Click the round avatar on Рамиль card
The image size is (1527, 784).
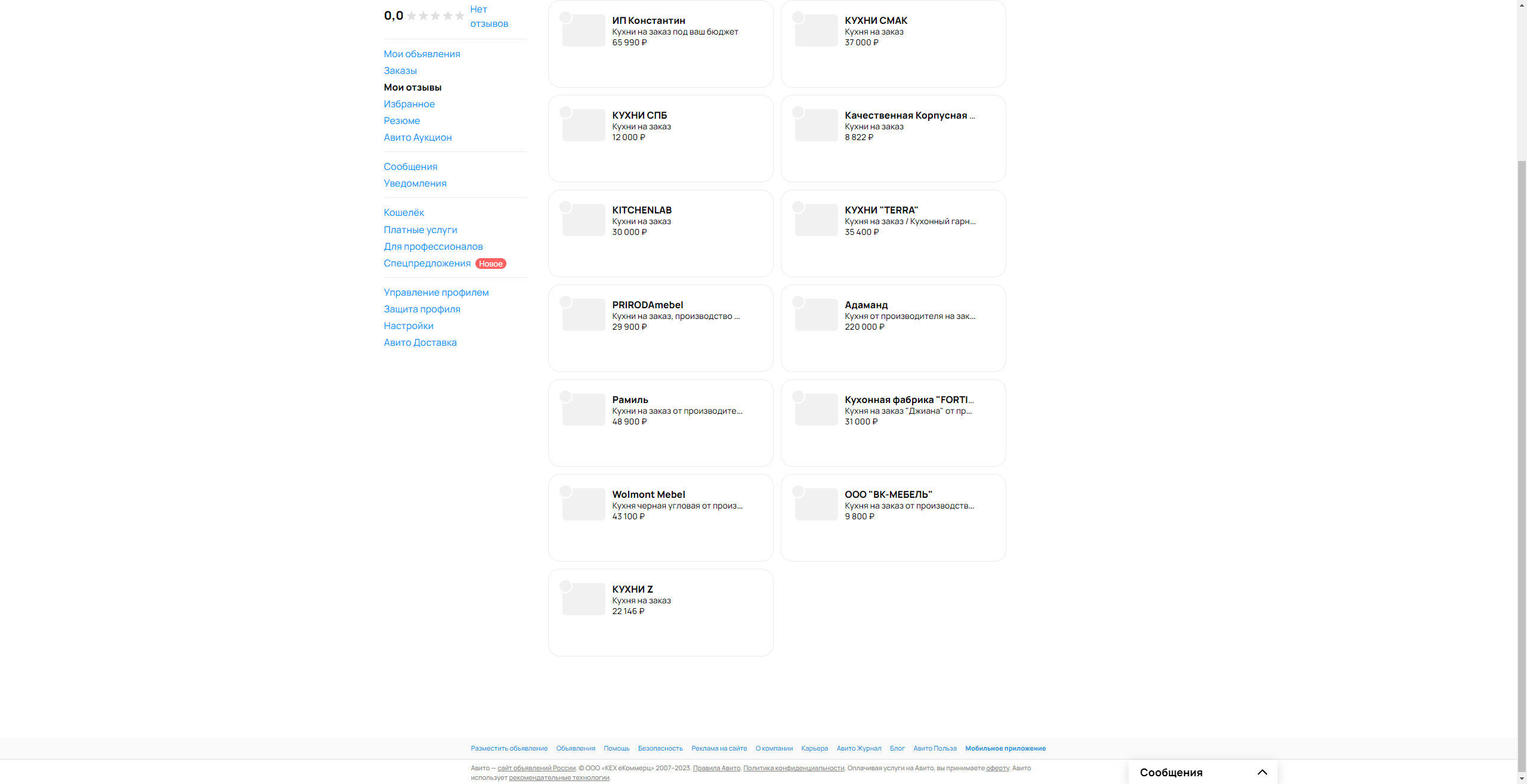pos(565,396)
